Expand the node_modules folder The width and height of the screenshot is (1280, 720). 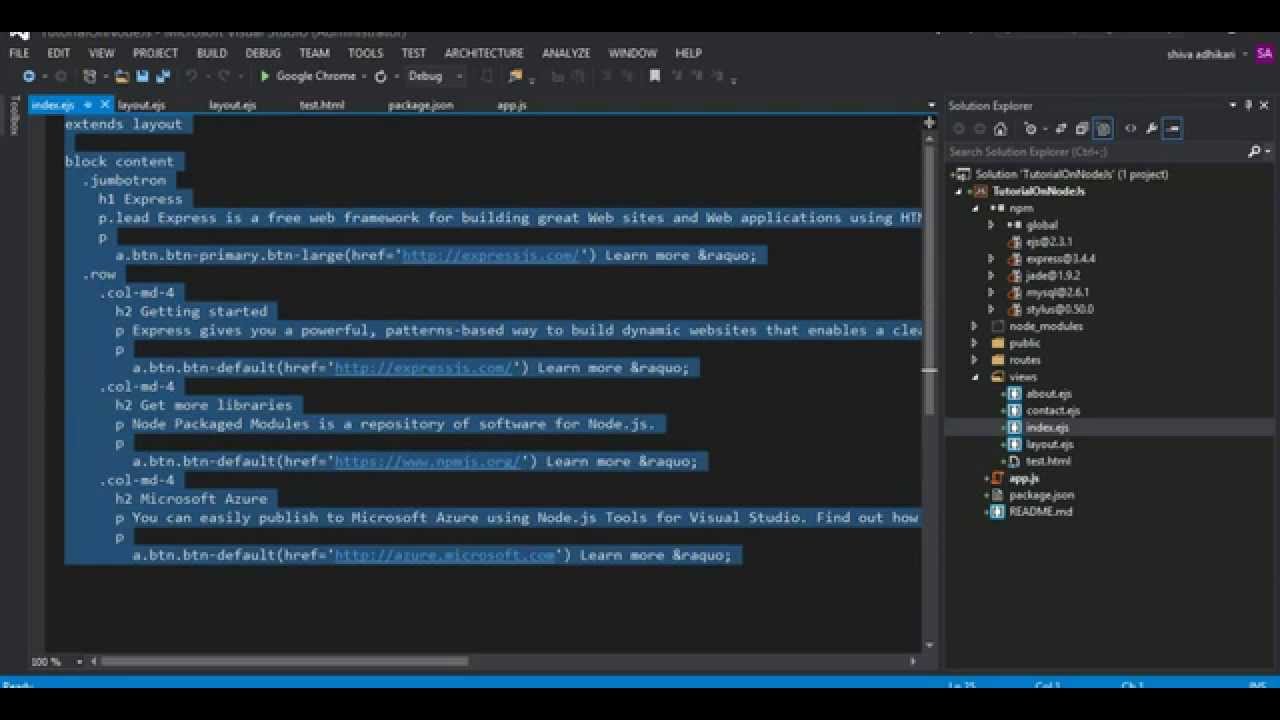point(975,326)
